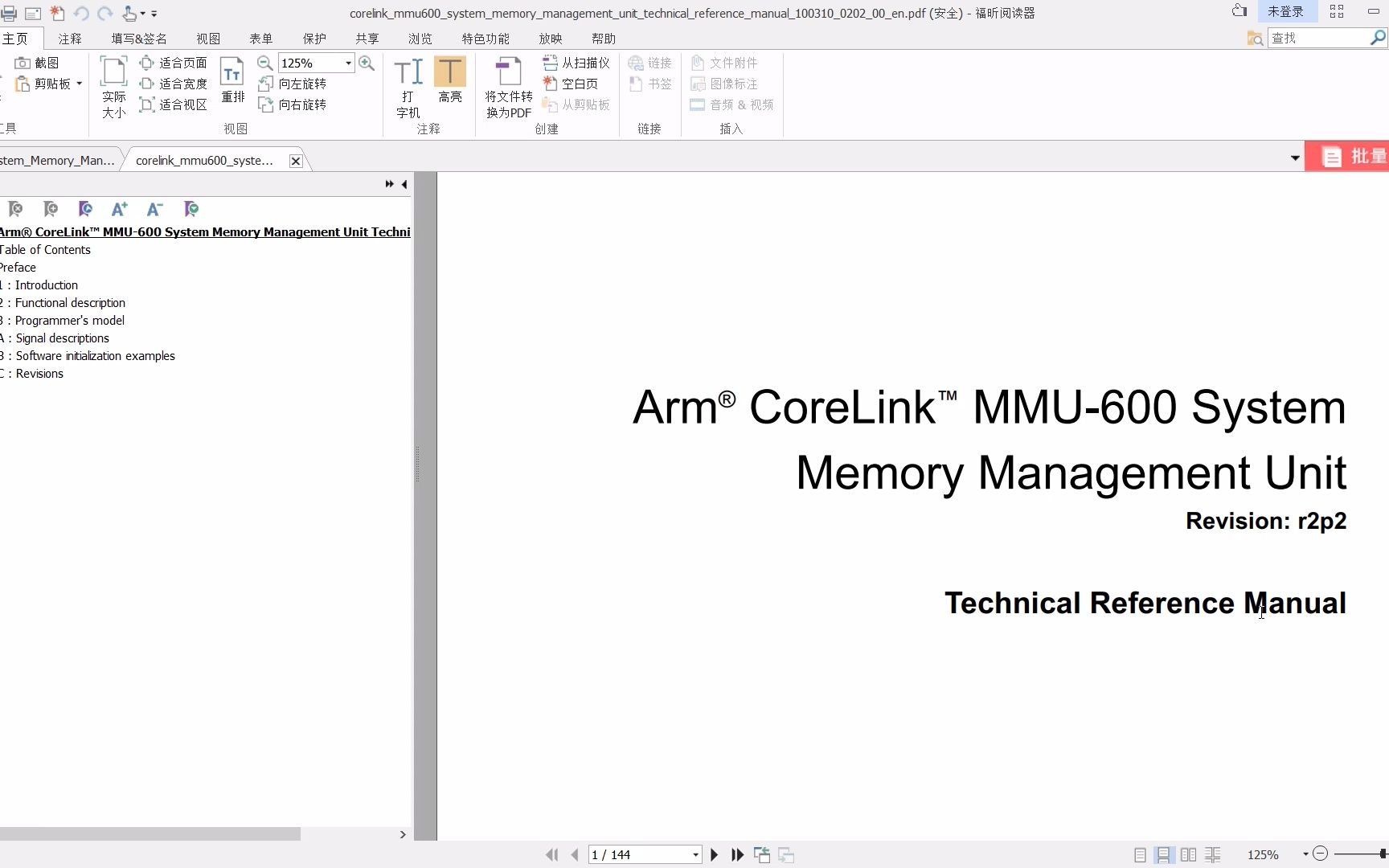Open the document tab list dropdown arrow
1389x868 pixels.
[1295, 158]
